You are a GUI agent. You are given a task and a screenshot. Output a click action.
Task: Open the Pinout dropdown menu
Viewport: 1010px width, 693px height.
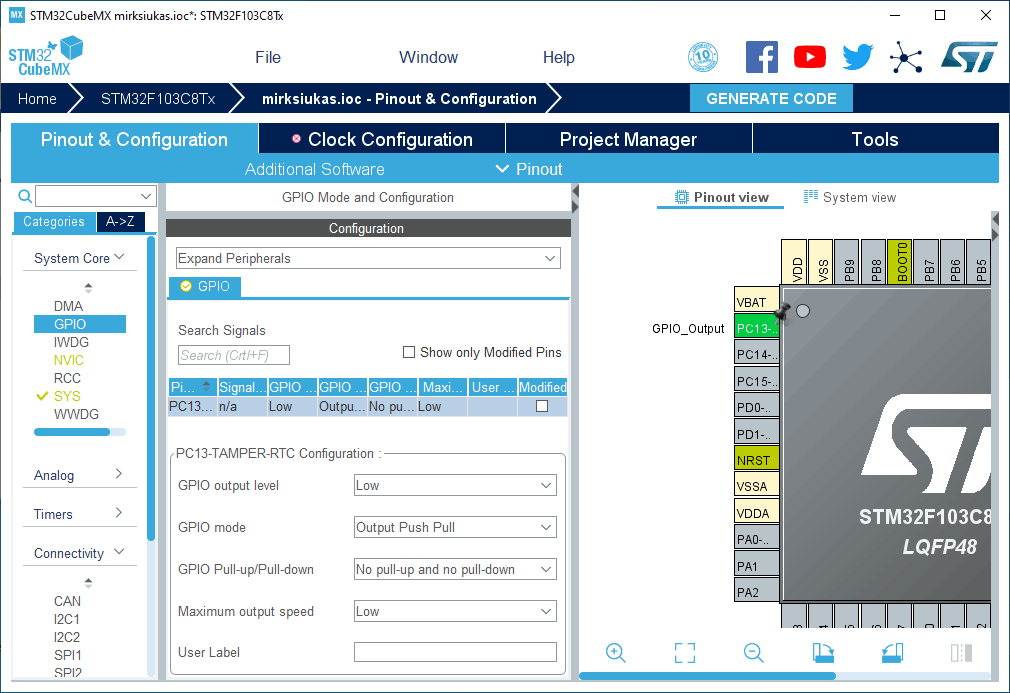[529, 169]
